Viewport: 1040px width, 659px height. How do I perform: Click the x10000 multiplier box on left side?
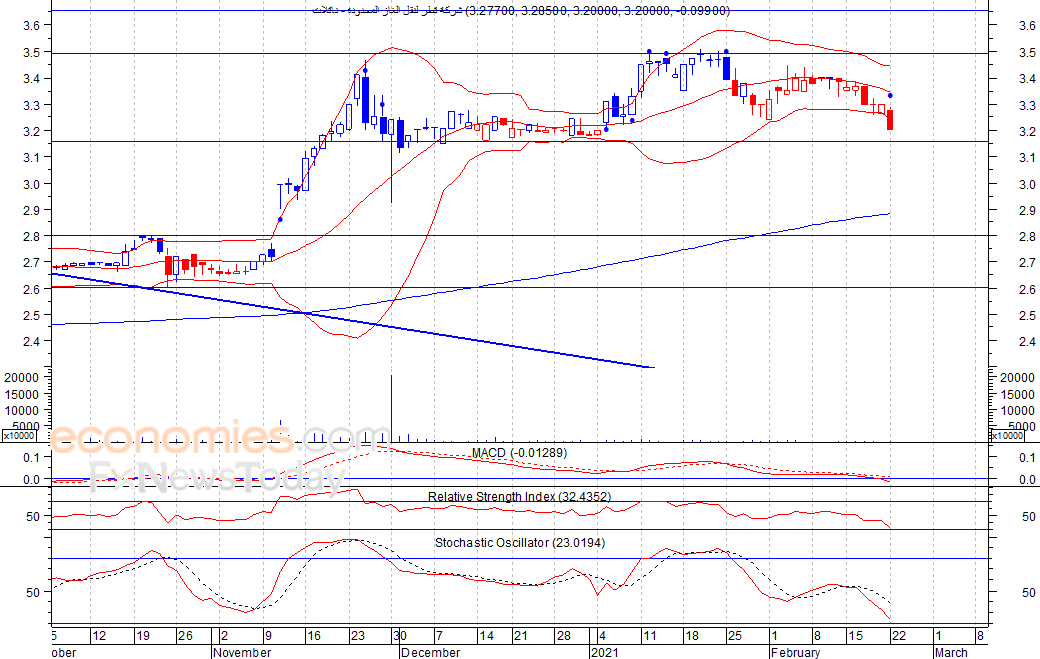pos(19,436)
